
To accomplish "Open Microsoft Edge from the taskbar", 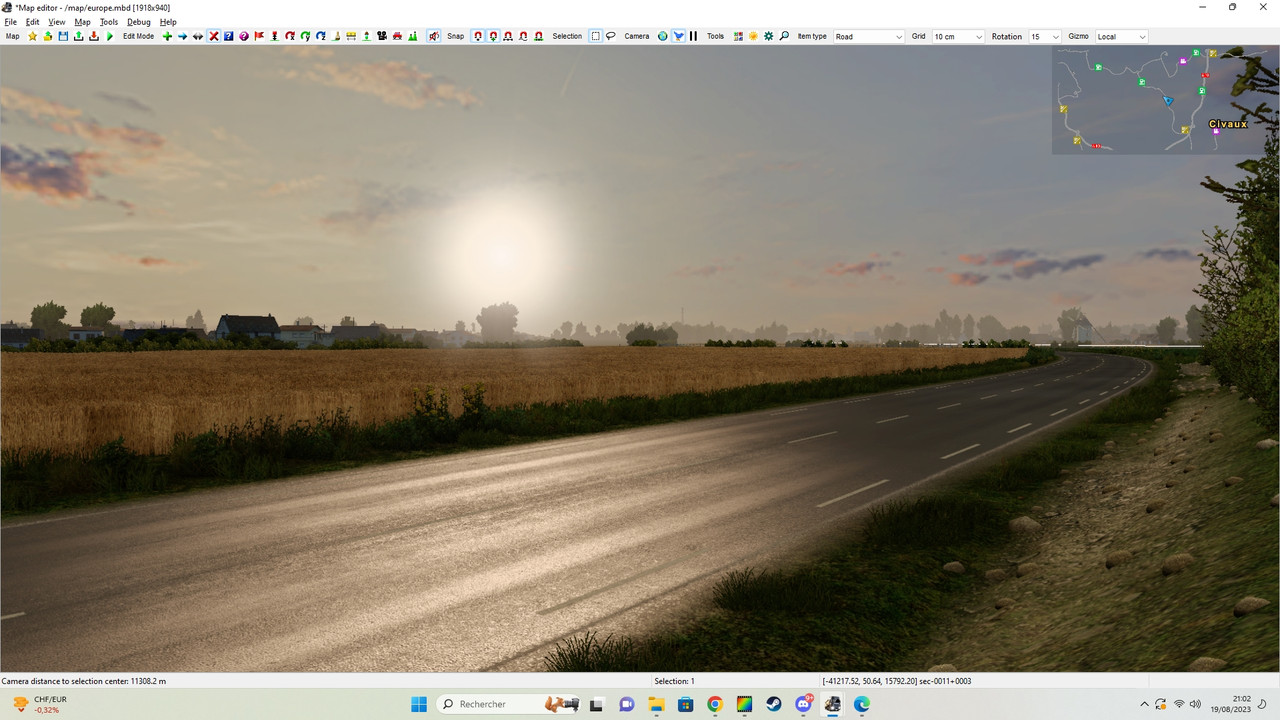I will tap(862, 704).
